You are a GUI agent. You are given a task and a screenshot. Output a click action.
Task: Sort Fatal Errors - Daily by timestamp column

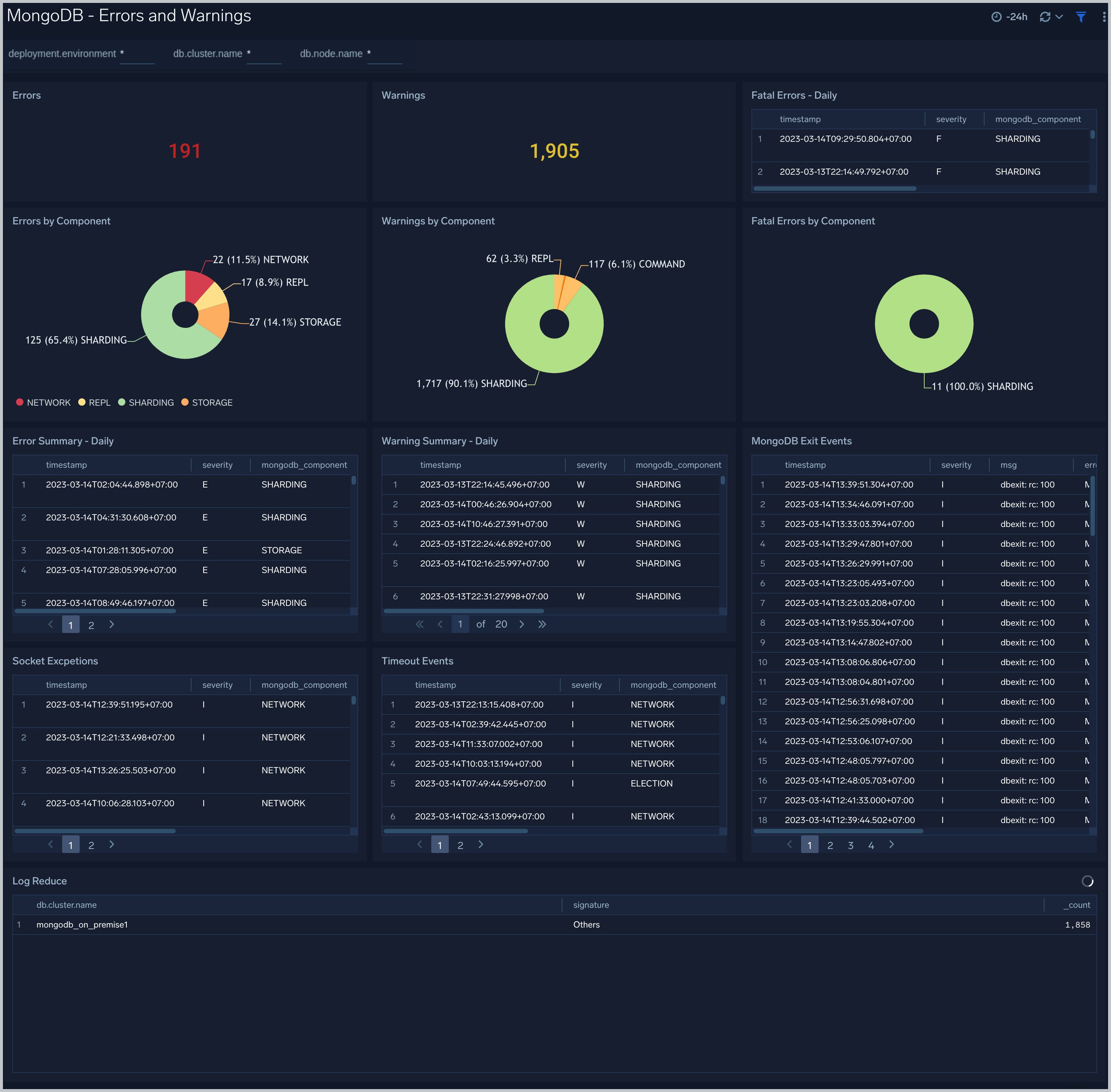[800, 119]
